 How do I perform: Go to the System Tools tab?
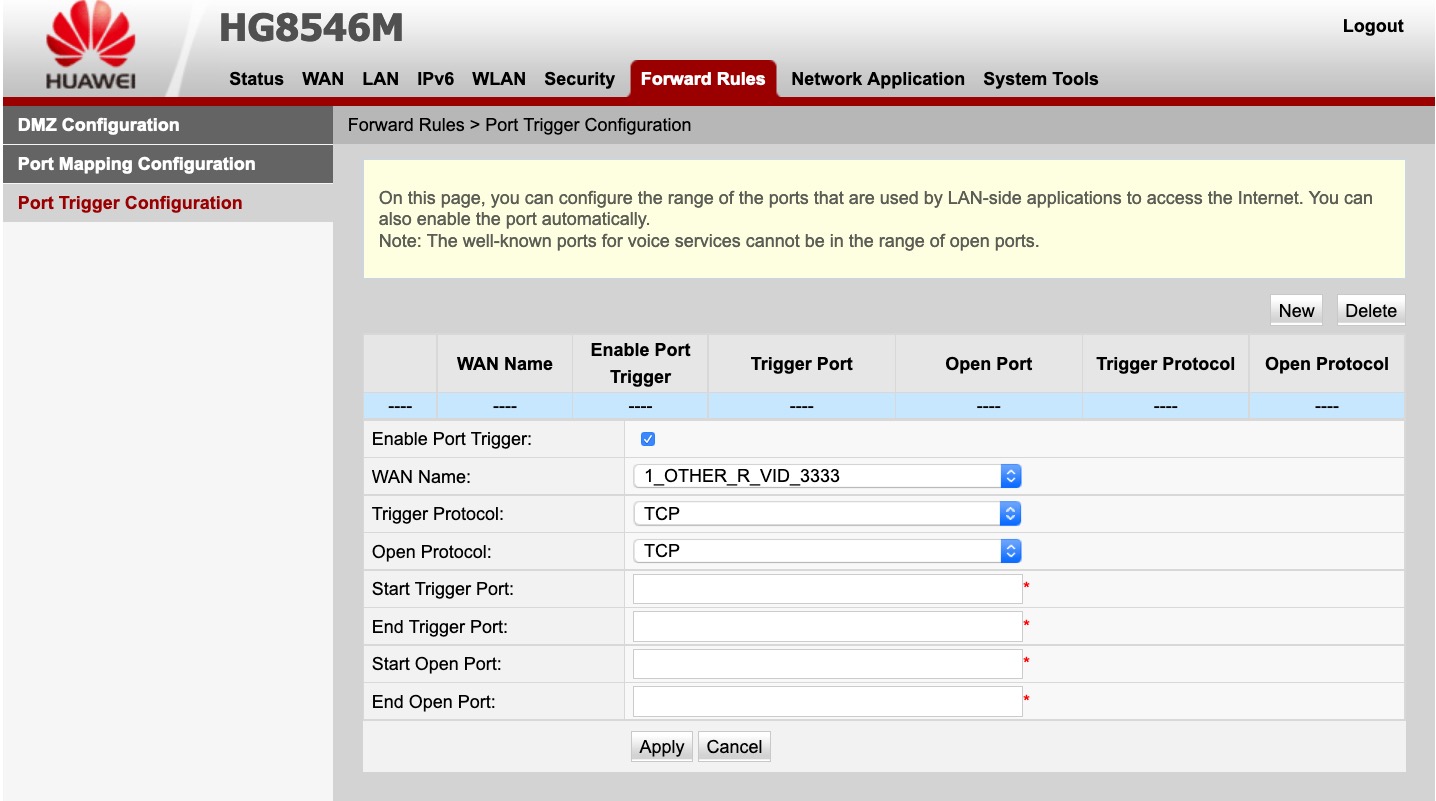point(1041,79)
